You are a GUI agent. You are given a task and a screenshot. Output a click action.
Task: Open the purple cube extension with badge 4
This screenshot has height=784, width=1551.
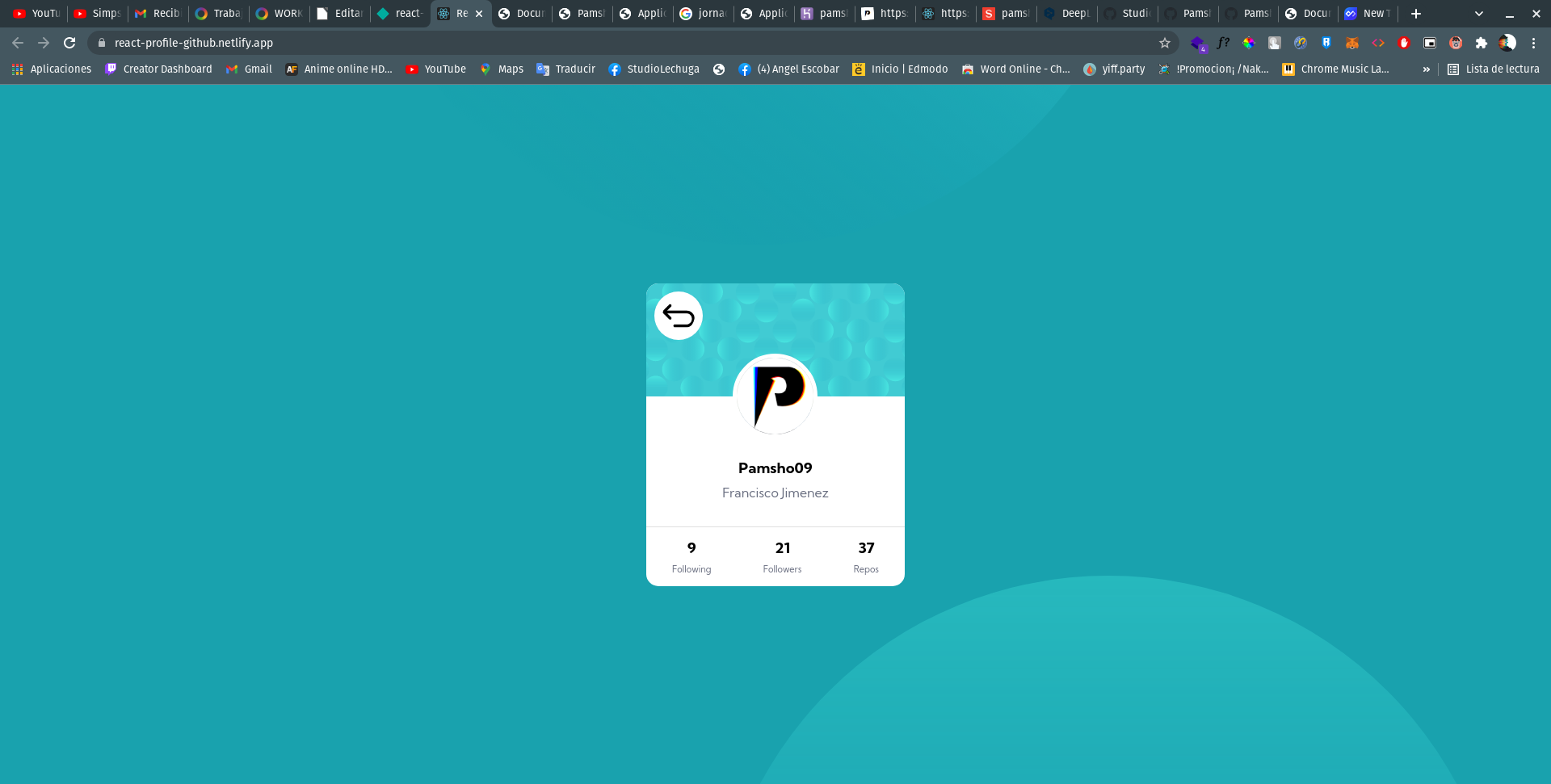(x=1197, y=44)
